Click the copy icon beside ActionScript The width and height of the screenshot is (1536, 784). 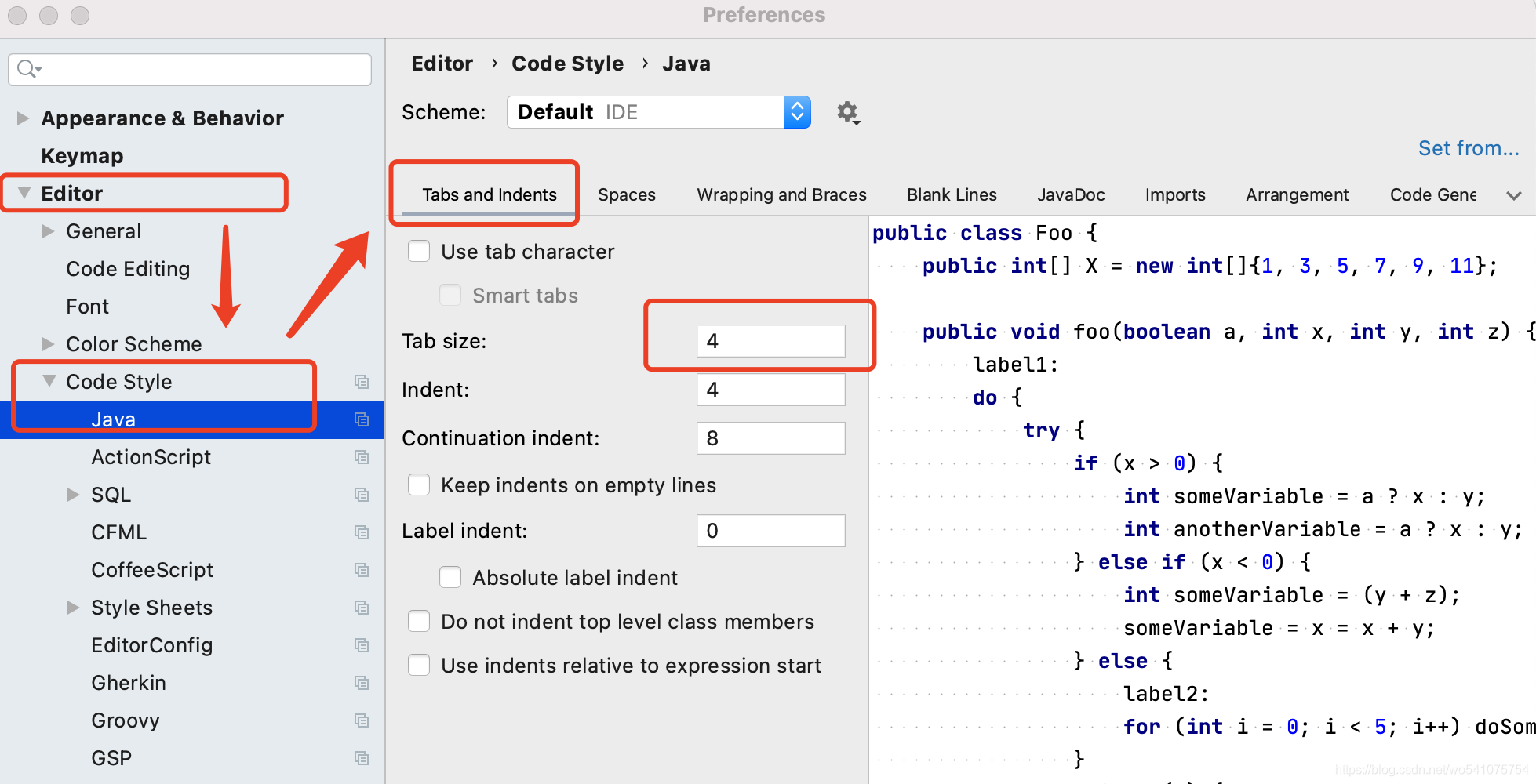tap(362, 457)
